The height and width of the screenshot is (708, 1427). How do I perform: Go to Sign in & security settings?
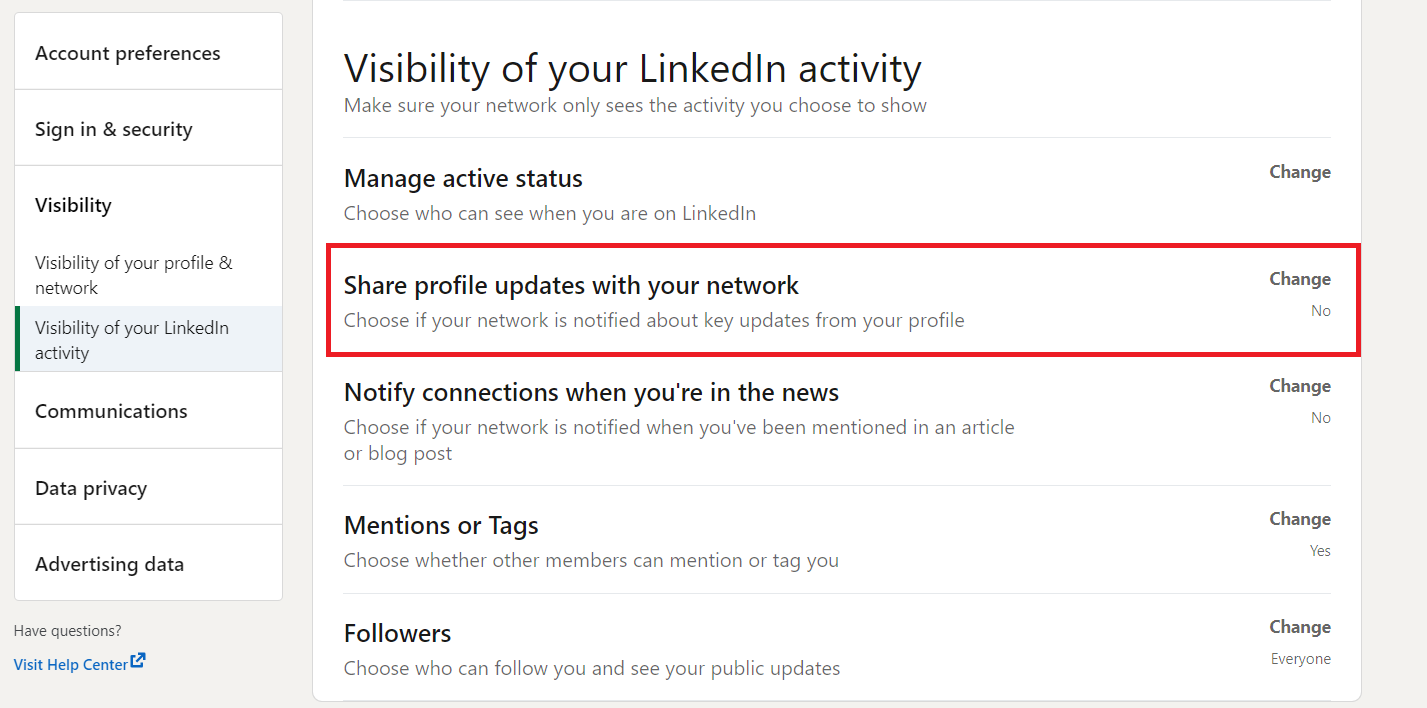pos(149,129)
